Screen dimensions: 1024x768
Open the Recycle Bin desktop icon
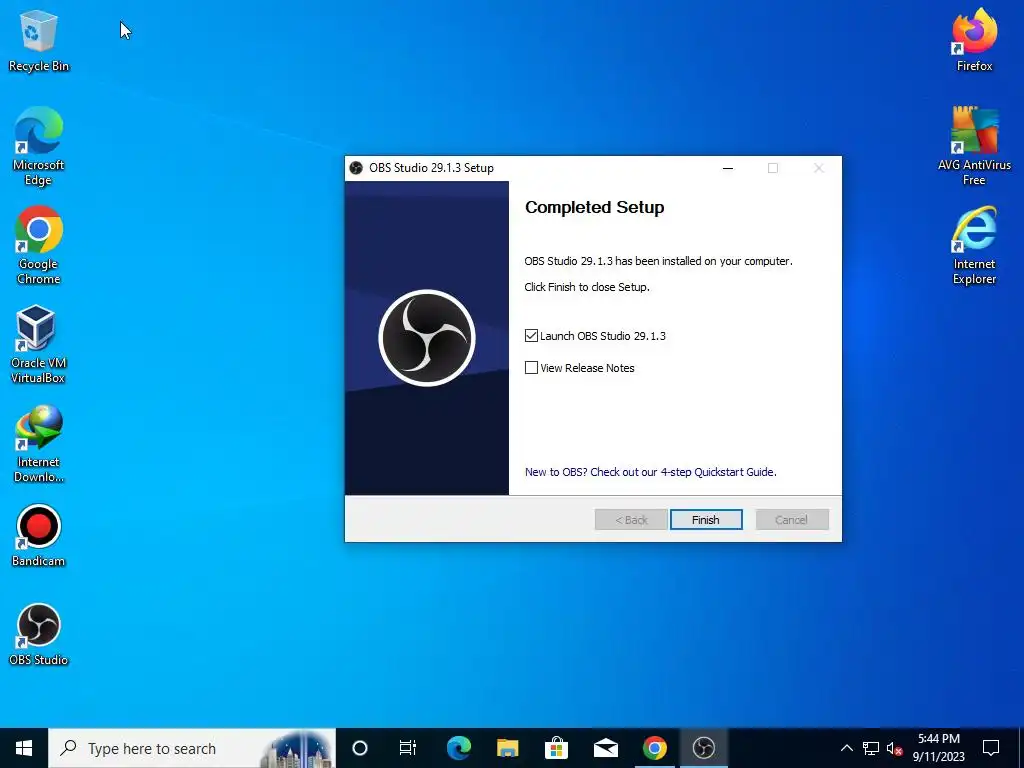pos(39,41)
